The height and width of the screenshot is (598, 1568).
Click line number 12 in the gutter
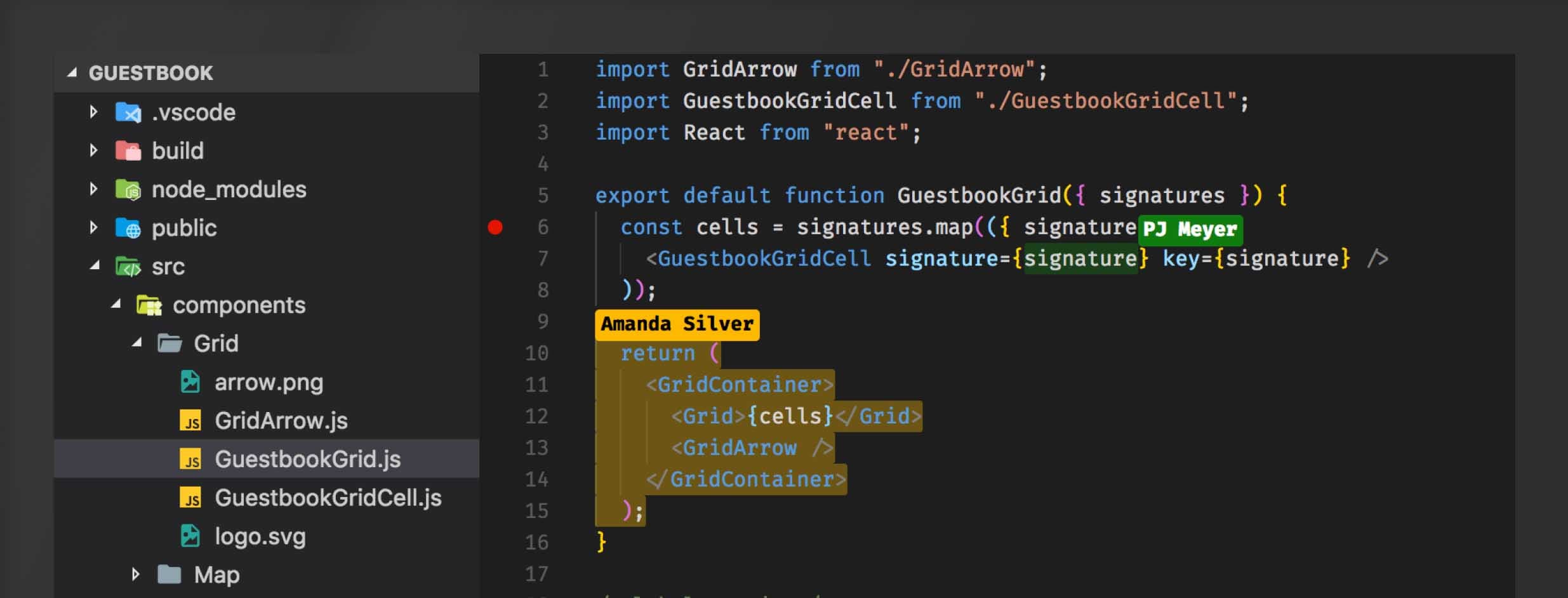pyautogui.click(x=536, y=416)
